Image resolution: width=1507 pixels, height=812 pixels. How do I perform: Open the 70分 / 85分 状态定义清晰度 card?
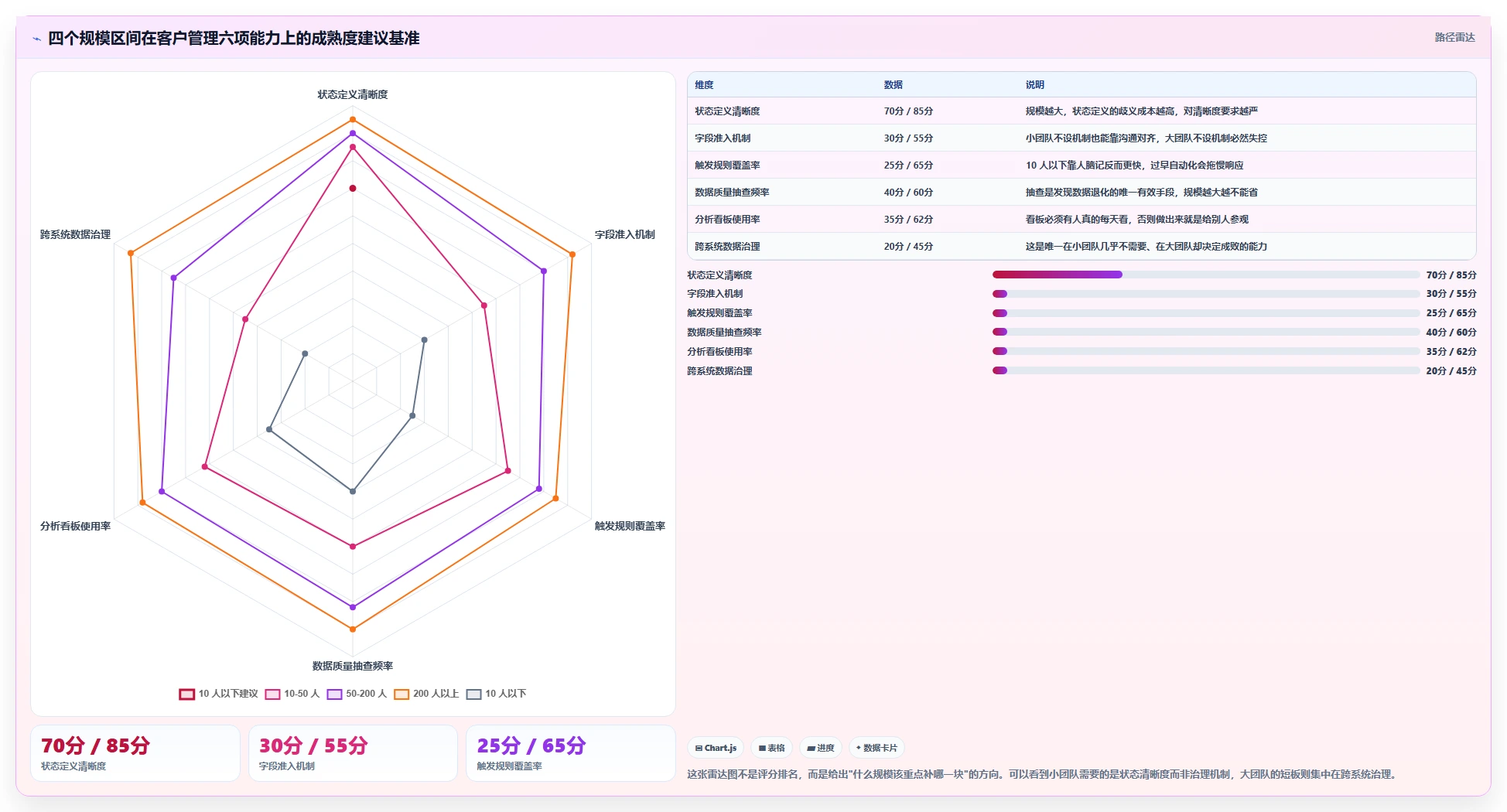pos(135,753)
